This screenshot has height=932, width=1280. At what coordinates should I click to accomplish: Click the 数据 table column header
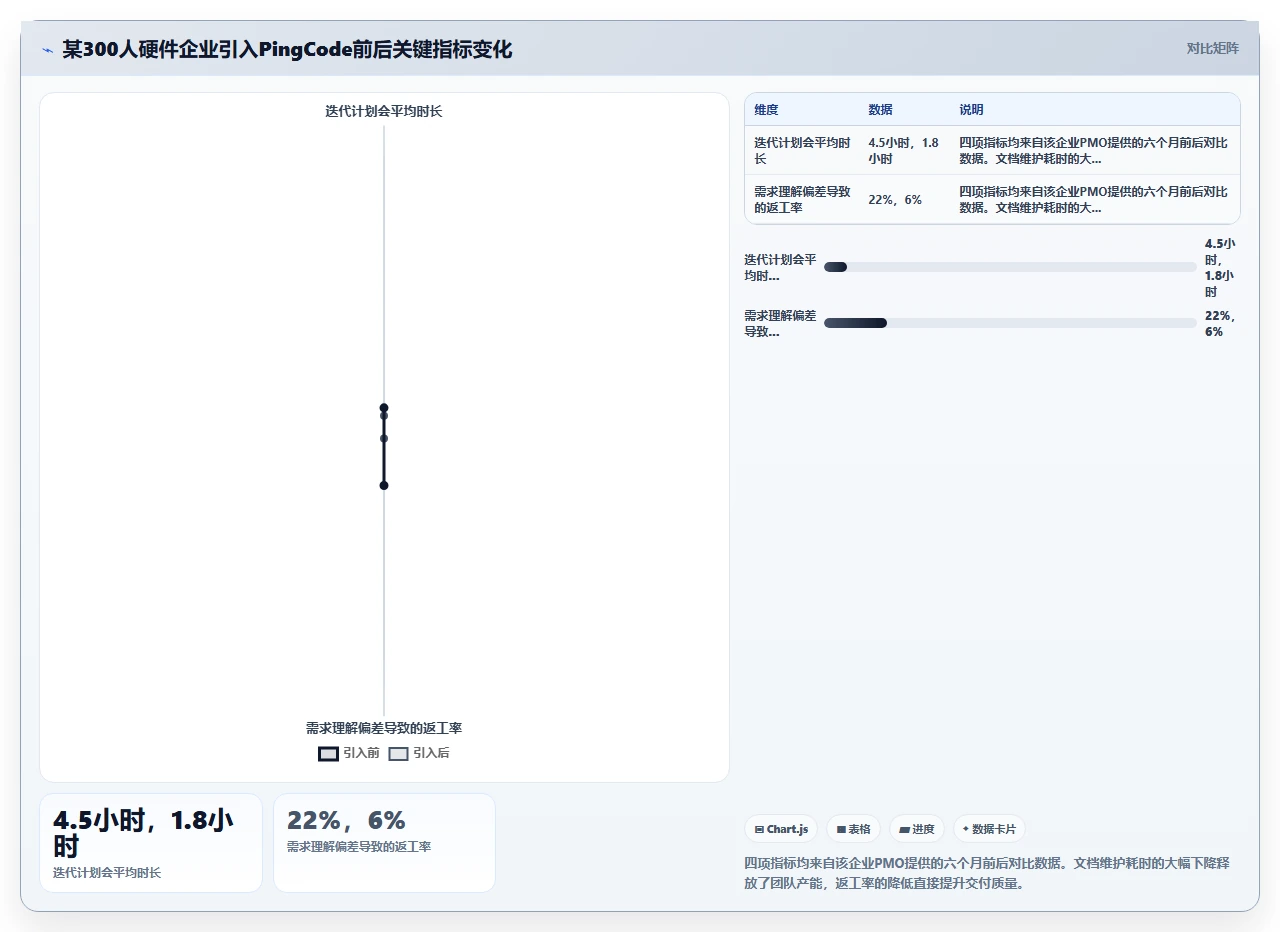coord(880,110)
